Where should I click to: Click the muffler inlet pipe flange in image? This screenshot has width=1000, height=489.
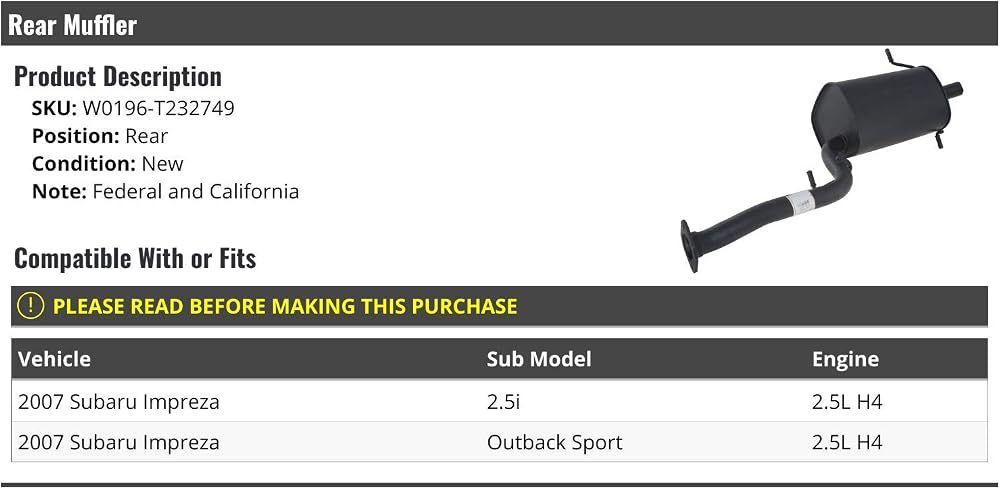(689, 247)
